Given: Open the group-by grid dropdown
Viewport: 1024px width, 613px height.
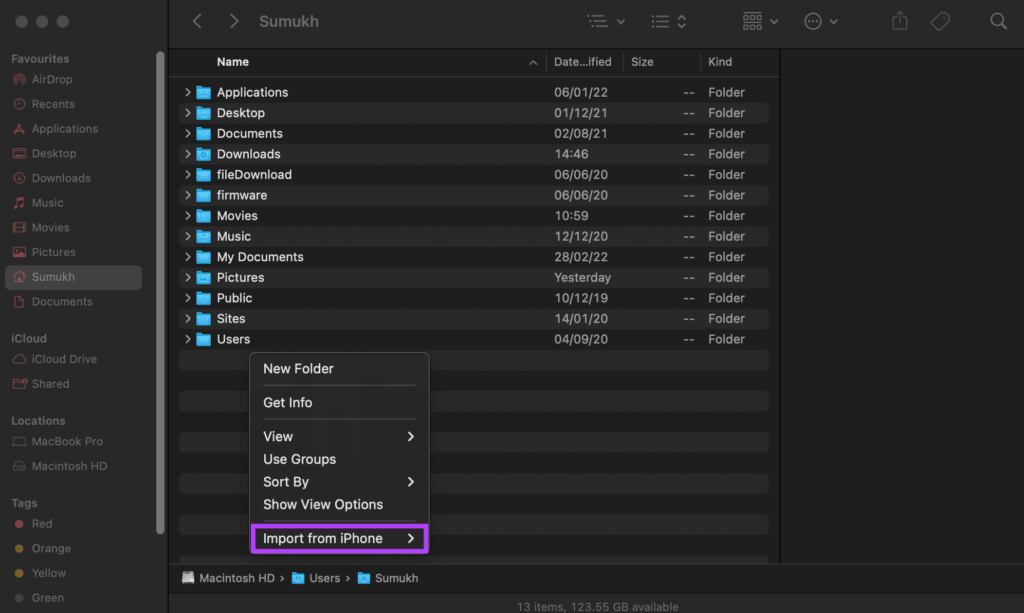Looking at the screenshot, I should click(x=760, y=22).
